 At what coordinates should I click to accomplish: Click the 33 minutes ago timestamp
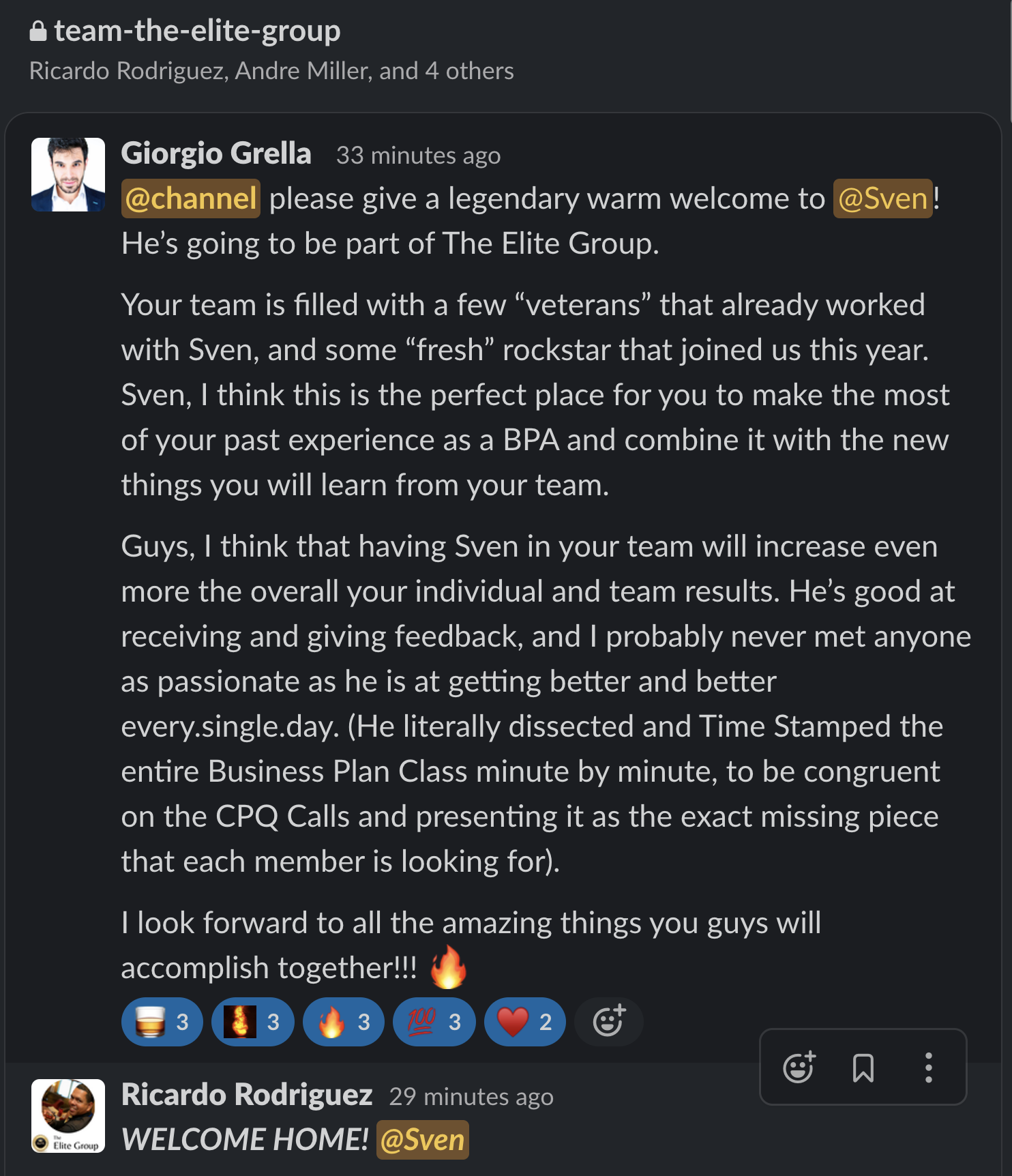click(417, 155)
